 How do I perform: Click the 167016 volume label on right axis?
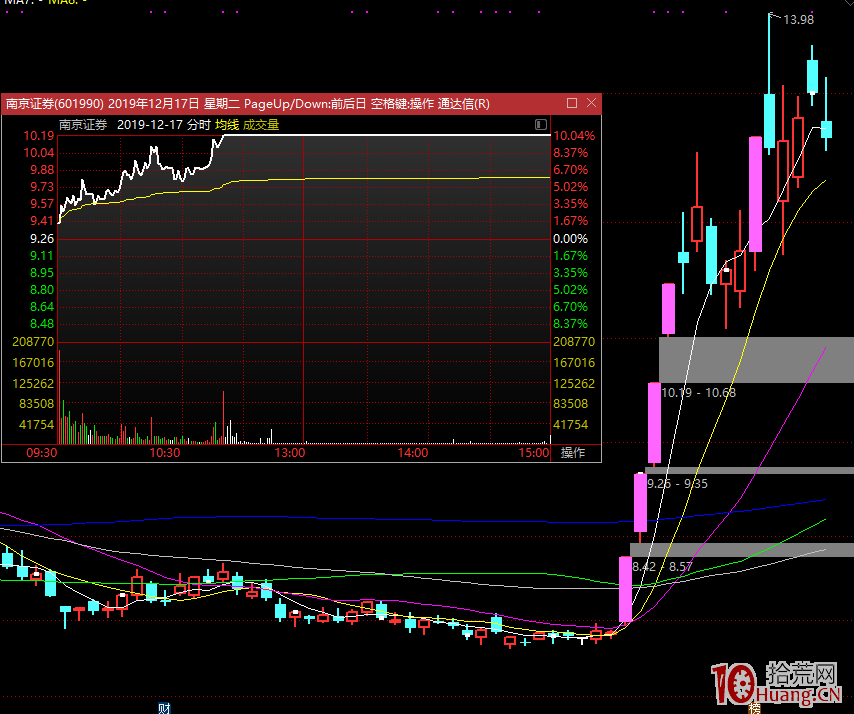574,363
